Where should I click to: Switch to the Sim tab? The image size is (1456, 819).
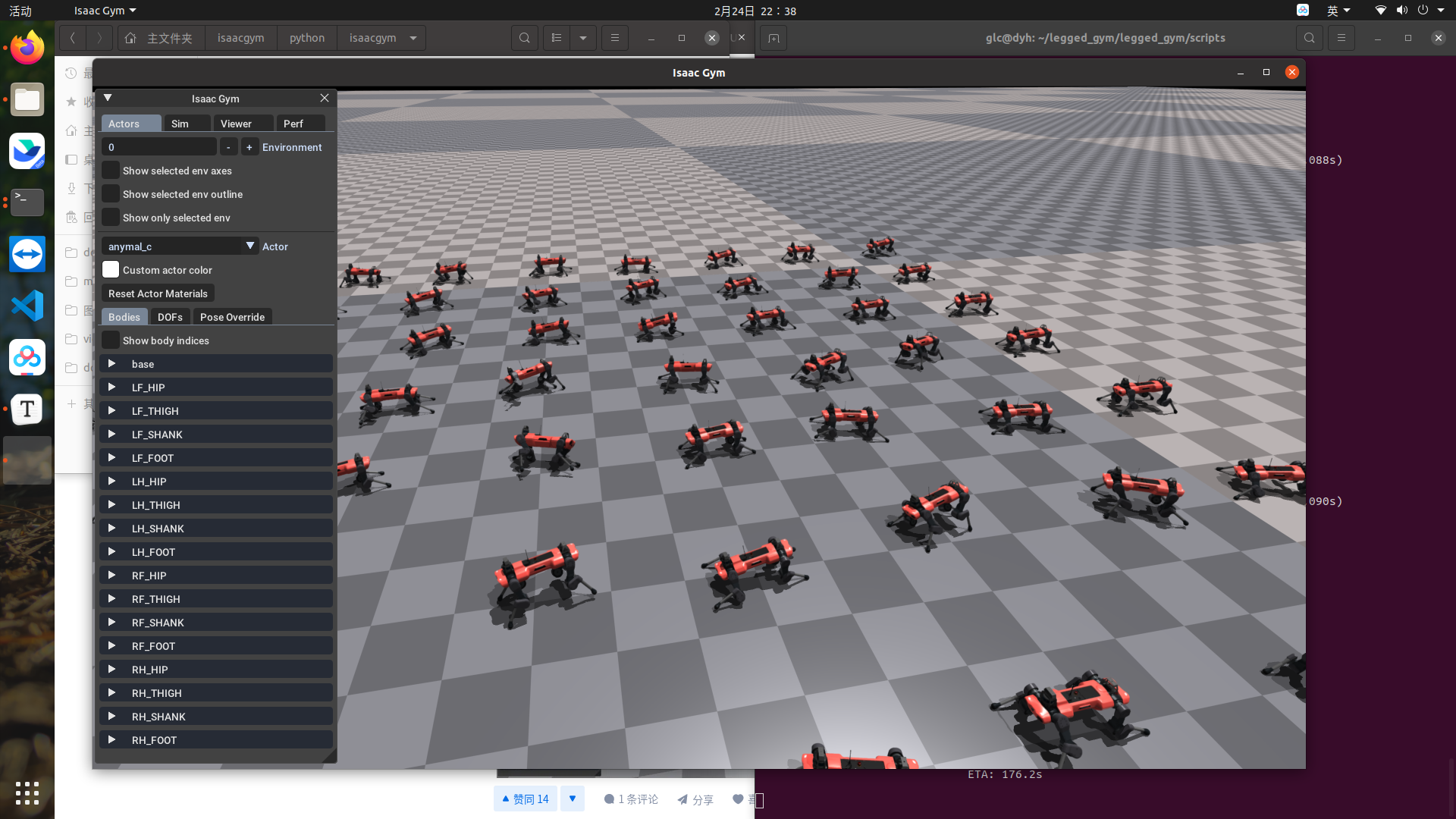click(x=180, y=122)
